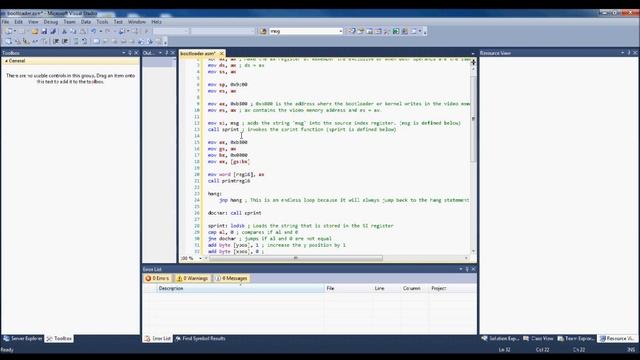640x360 pixels.
Task: Sort by the Line column header
Action: coord(386,288)
